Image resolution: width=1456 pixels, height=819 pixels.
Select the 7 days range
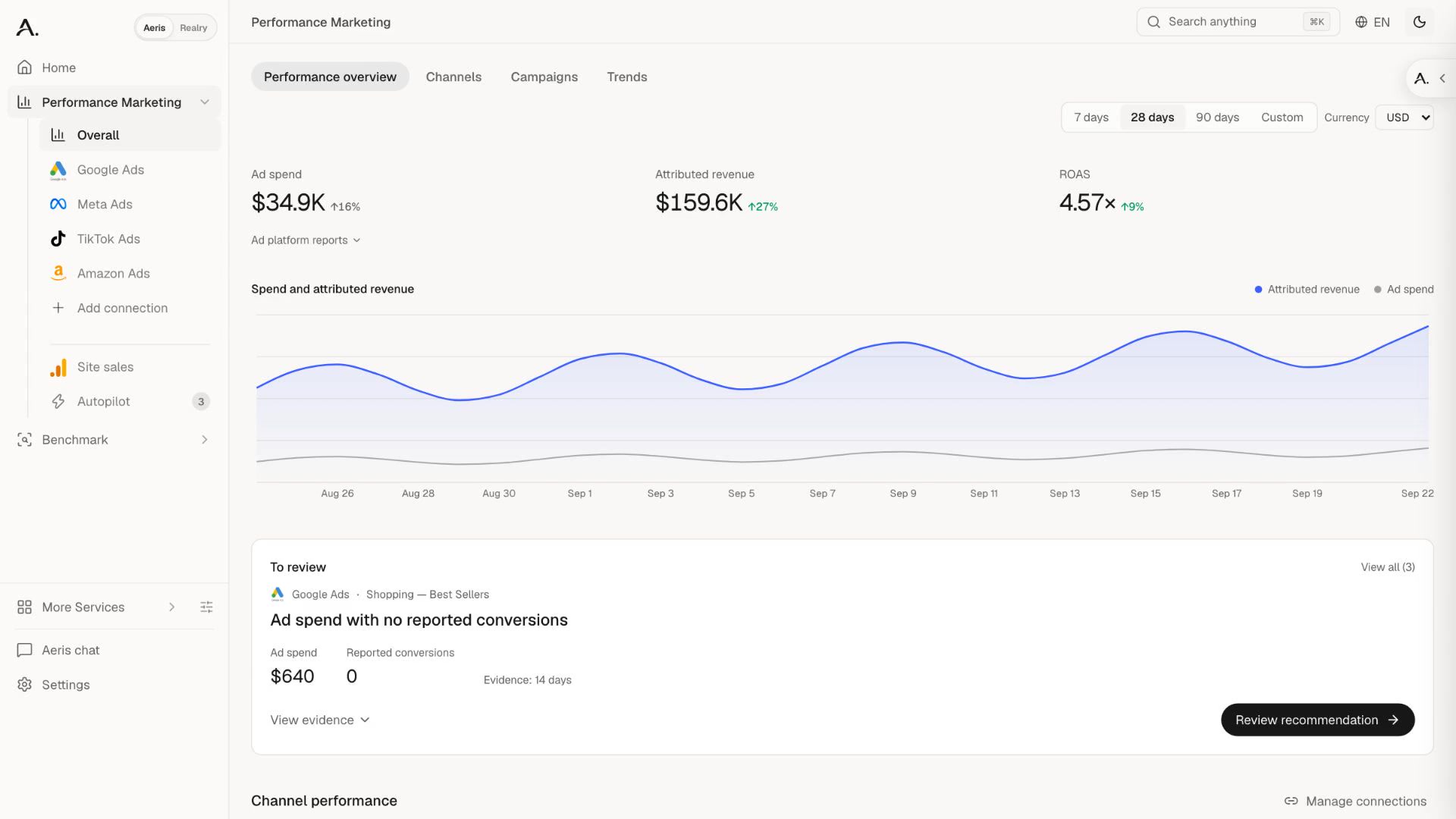pyautogui.click(x=1091, y=118)
